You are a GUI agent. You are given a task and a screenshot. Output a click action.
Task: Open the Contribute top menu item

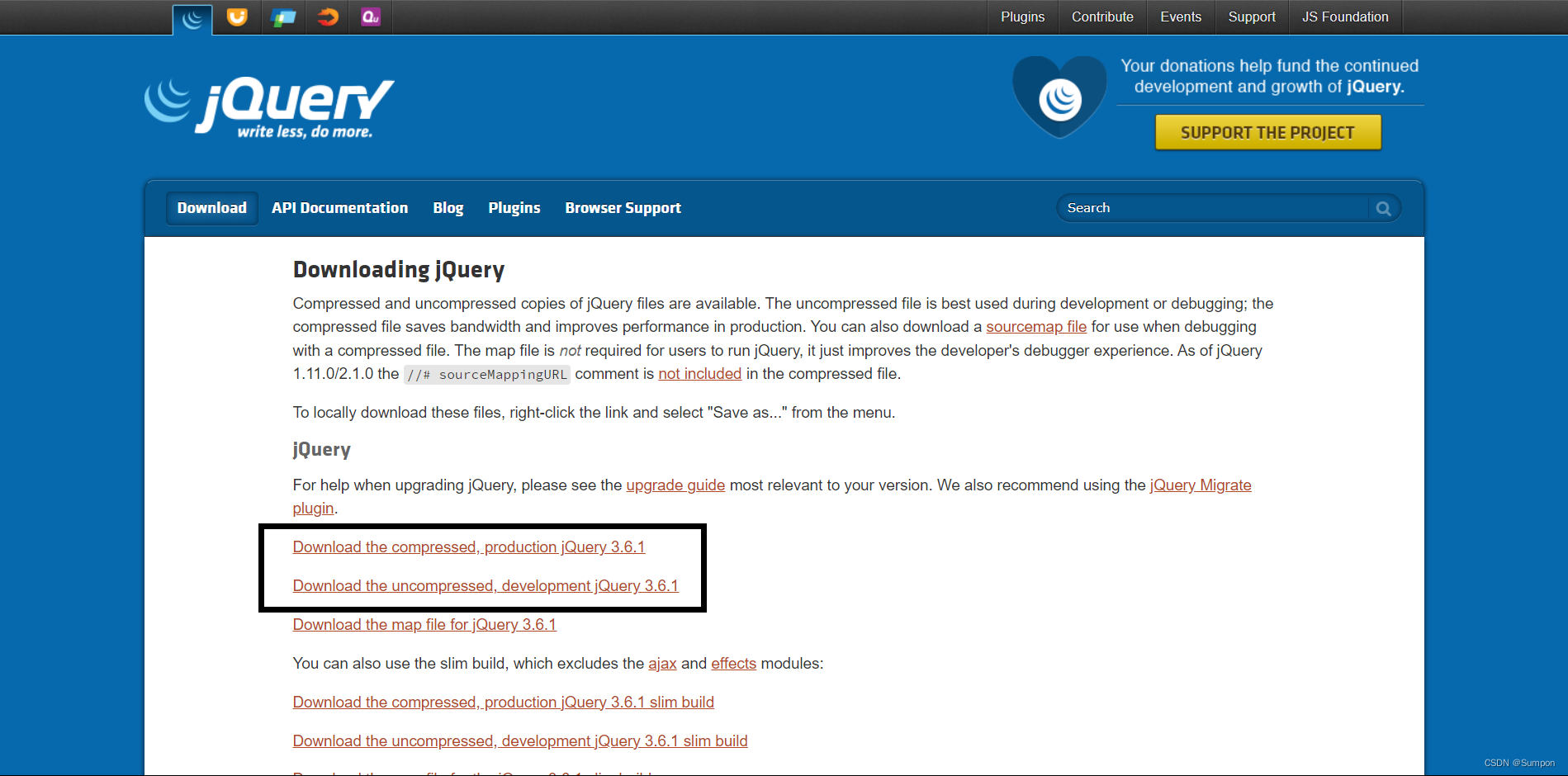point(1102,17)
